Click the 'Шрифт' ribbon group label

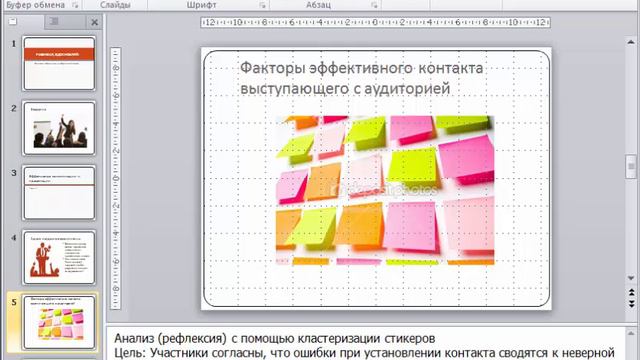[202, 5]
